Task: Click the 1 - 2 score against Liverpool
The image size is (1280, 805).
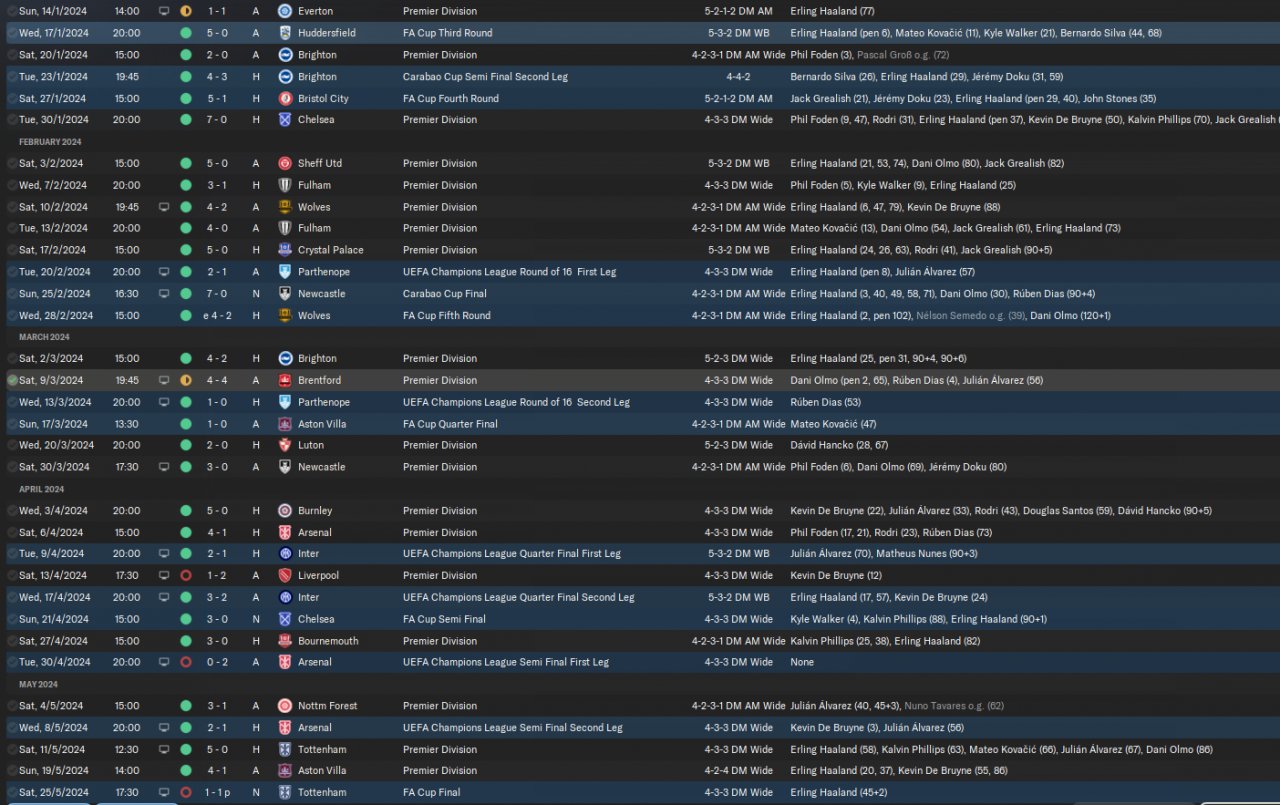Action: (x=217, y=575)
